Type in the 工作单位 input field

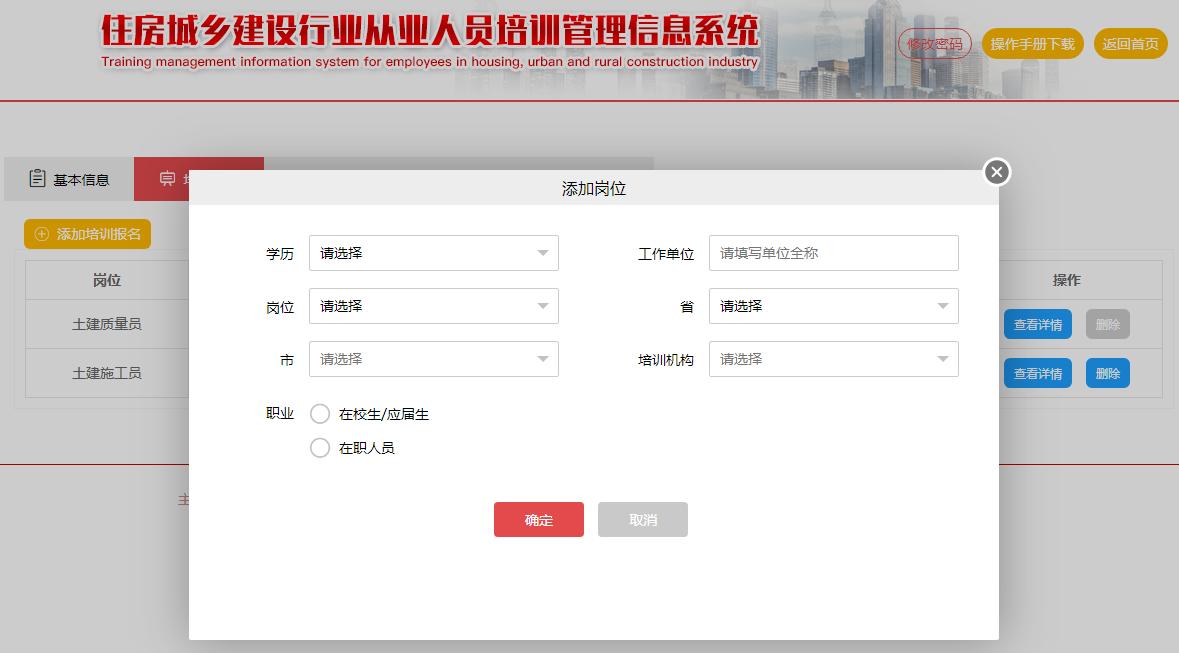point(833,253)
